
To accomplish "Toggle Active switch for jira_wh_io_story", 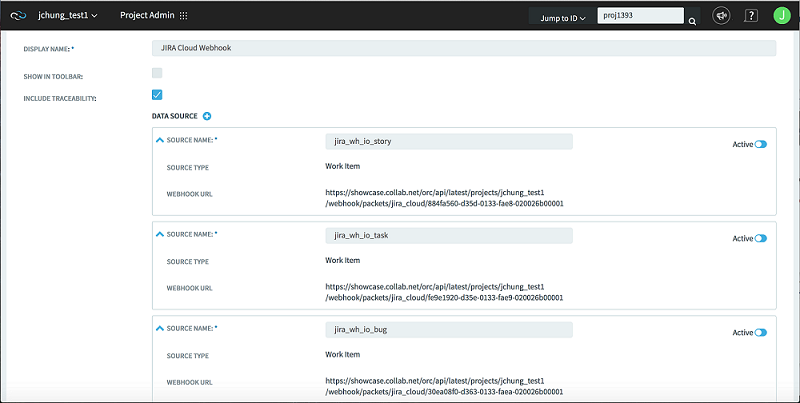I will (761, 144).
